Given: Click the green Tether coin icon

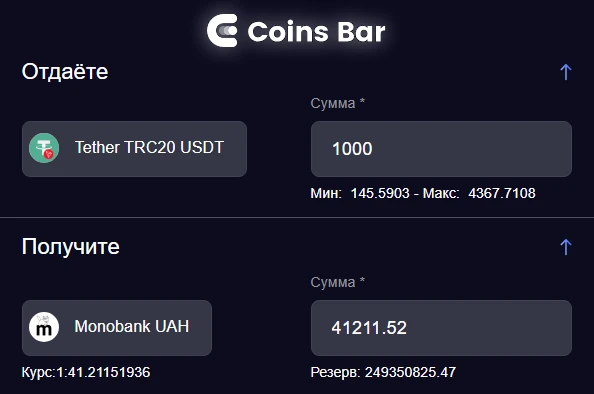Looking at the screenshot, I should click(44, 148).
